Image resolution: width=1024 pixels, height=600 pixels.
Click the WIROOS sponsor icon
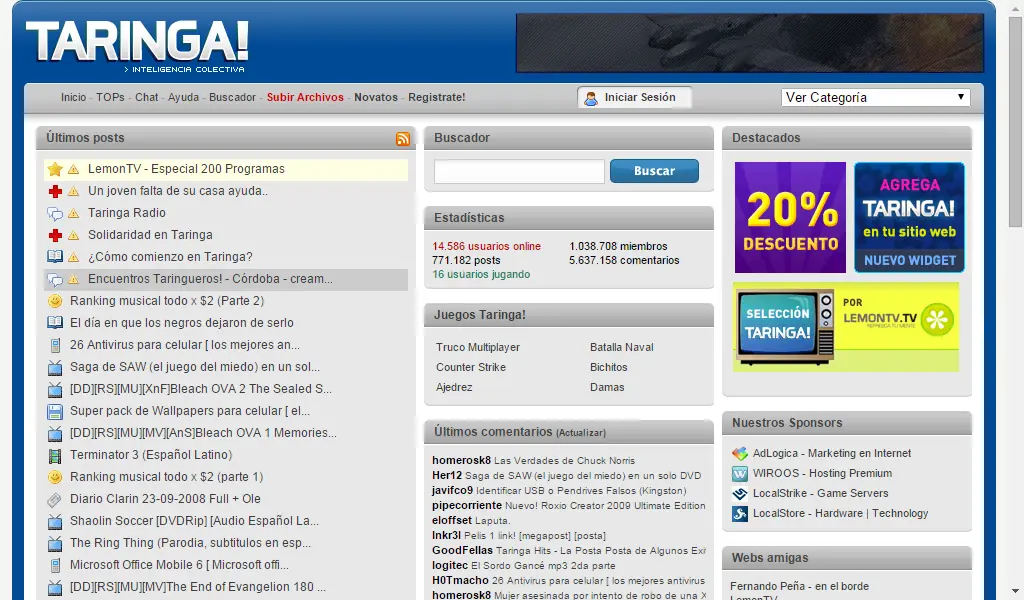739,474
